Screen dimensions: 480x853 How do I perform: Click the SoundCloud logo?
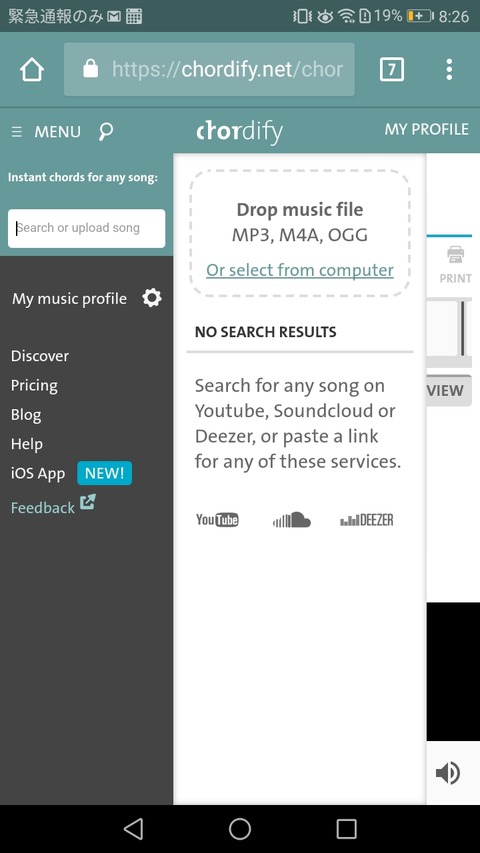tap(292, 520)
